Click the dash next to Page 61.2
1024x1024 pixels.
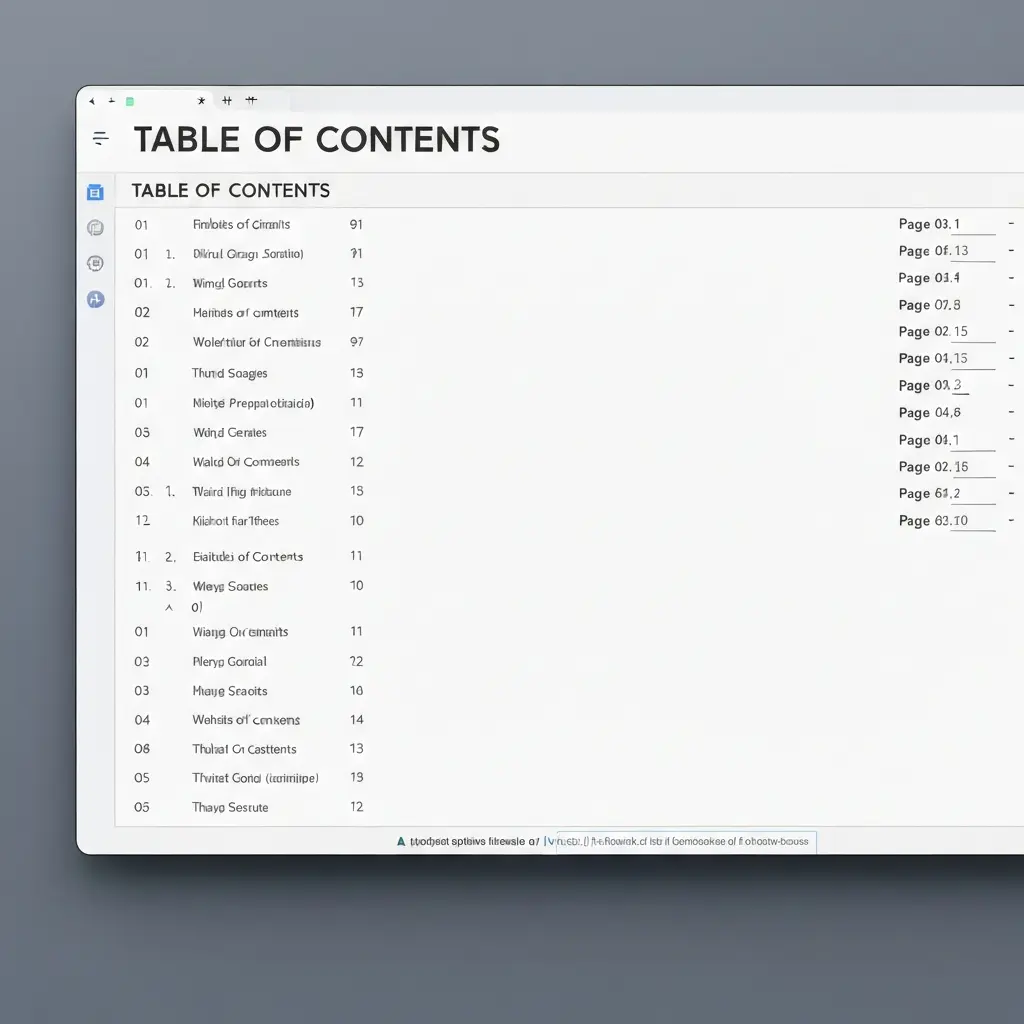(1011, 493)
